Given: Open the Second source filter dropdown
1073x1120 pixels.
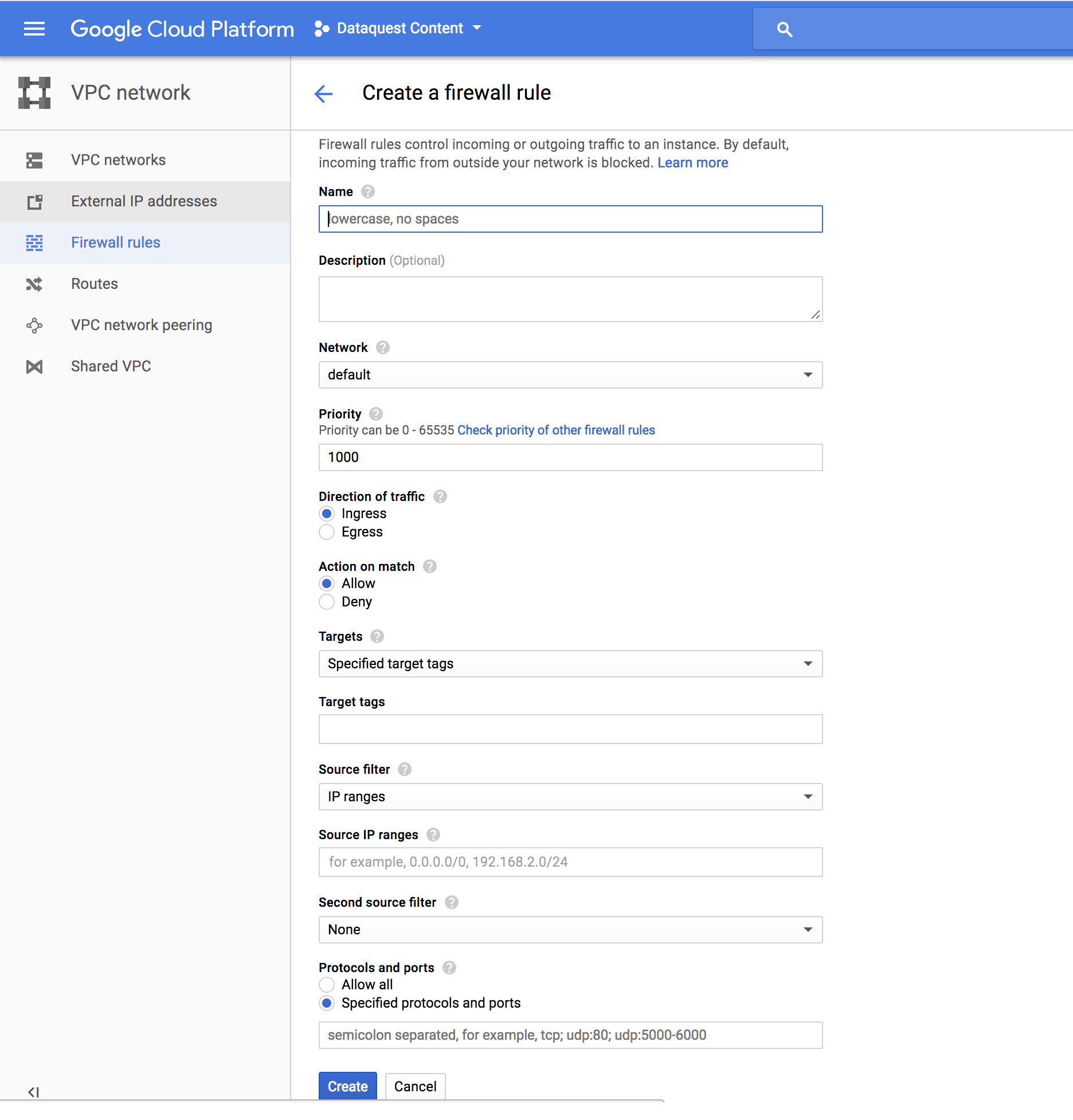Looking at the screenshot, I should tap(570, 930).
